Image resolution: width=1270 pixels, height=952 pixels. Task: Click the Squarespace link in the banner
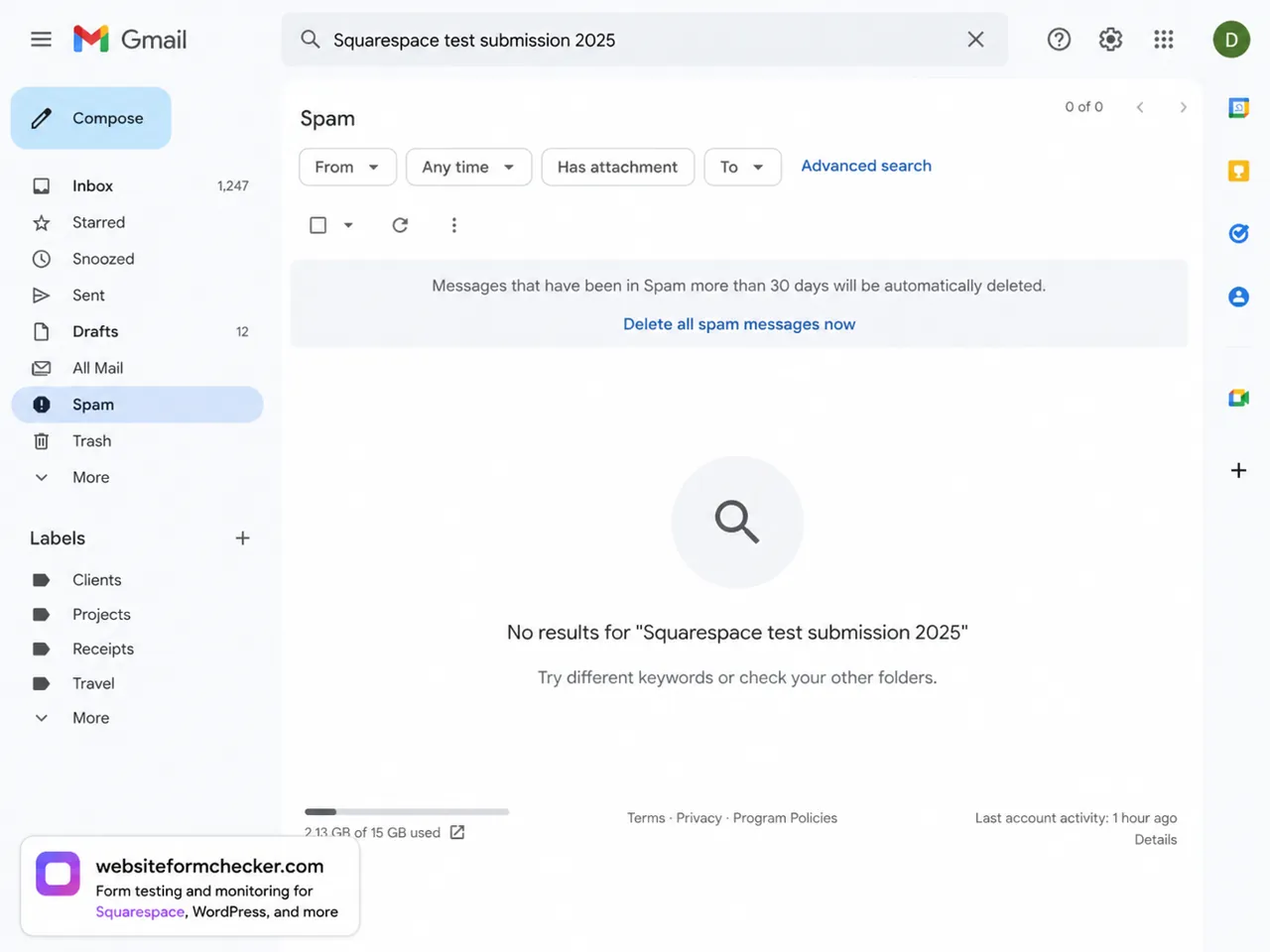pyautogui.click(x=140, y=912)
